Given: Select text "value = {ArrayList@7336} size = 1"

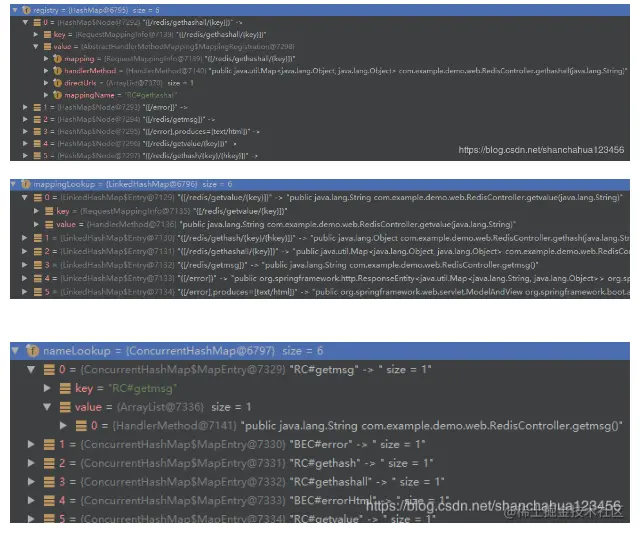Looking at the screenshot, I should (163, 407).
